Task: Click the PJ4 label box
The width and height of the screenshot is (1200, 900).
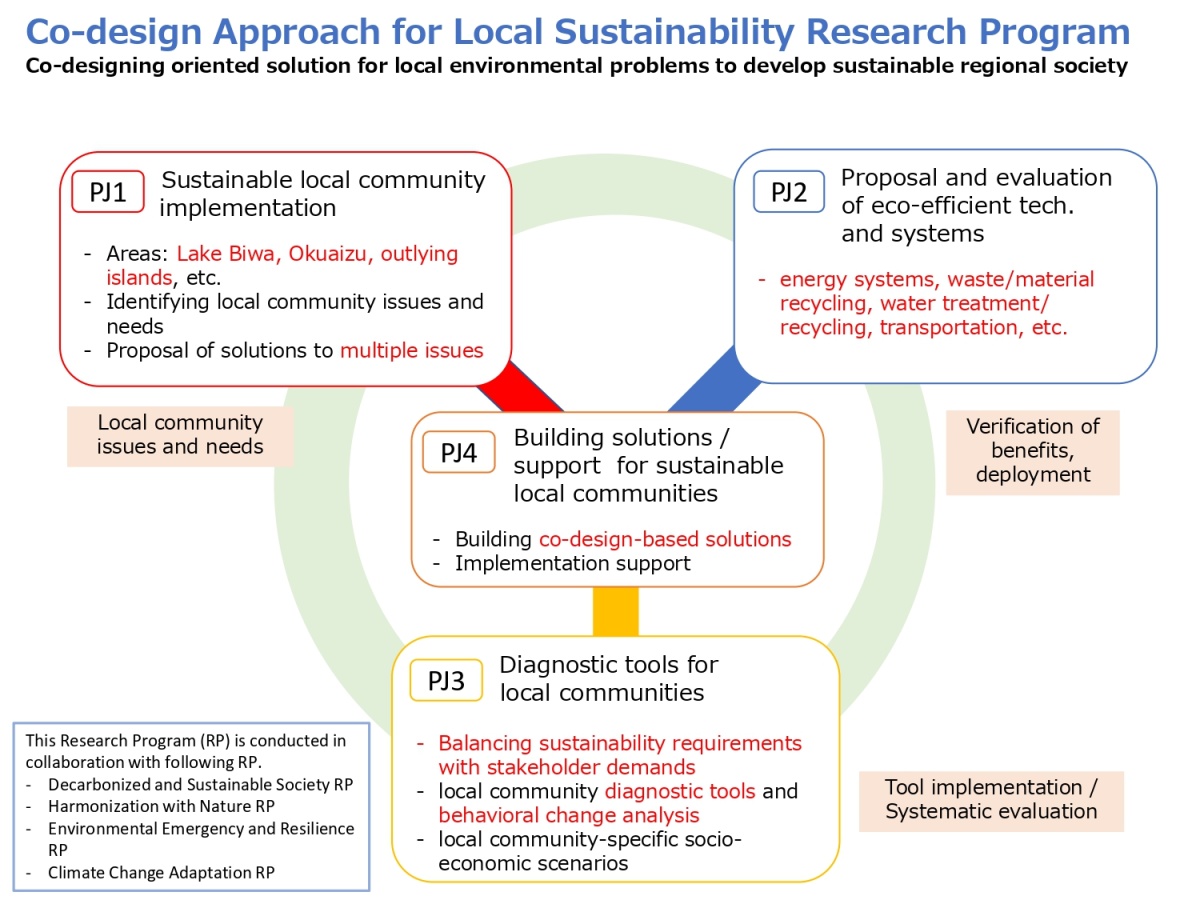Action: click(459, 452)
